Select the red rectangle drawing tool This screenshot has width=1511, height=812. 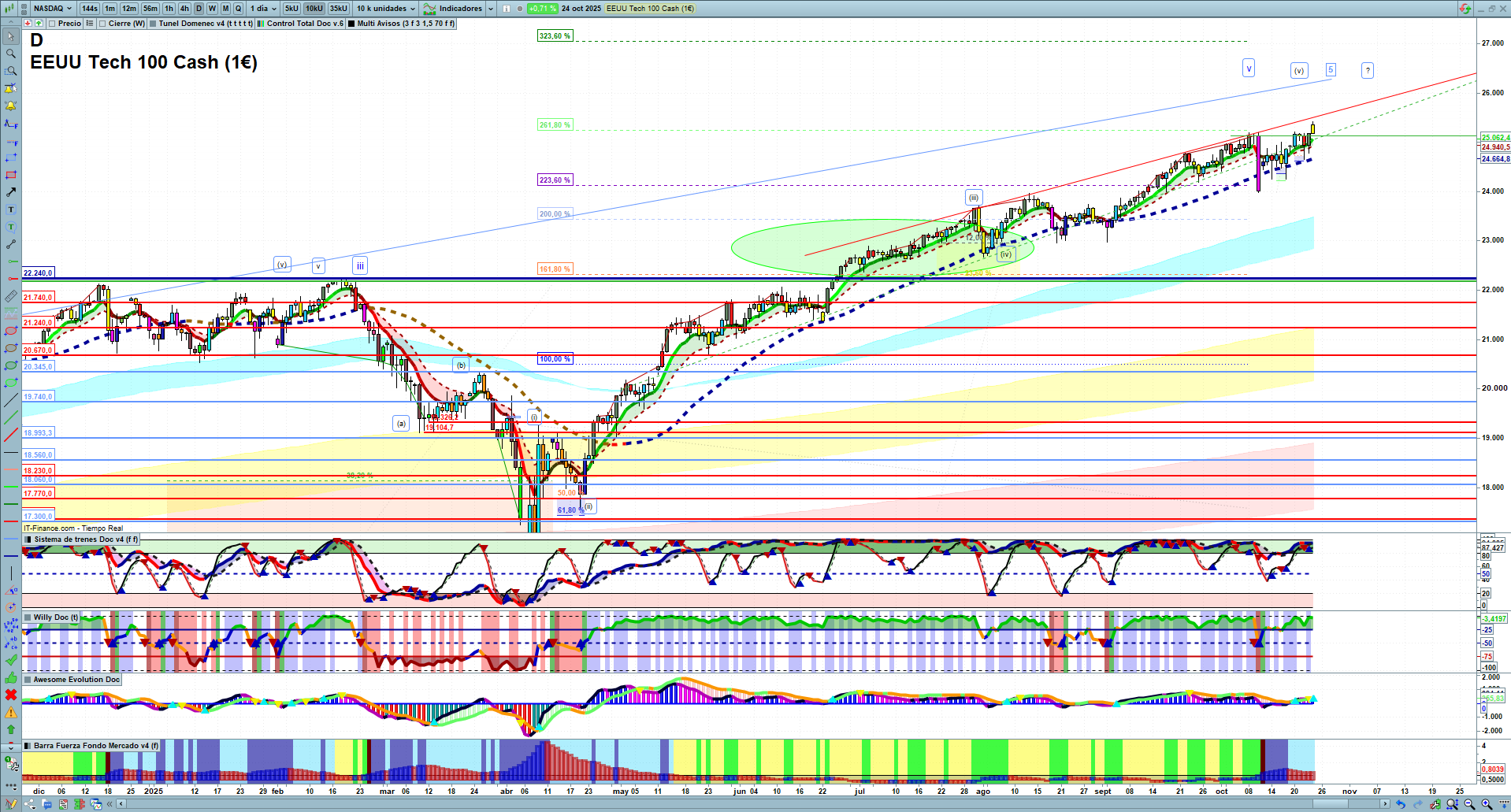(11, 175)
